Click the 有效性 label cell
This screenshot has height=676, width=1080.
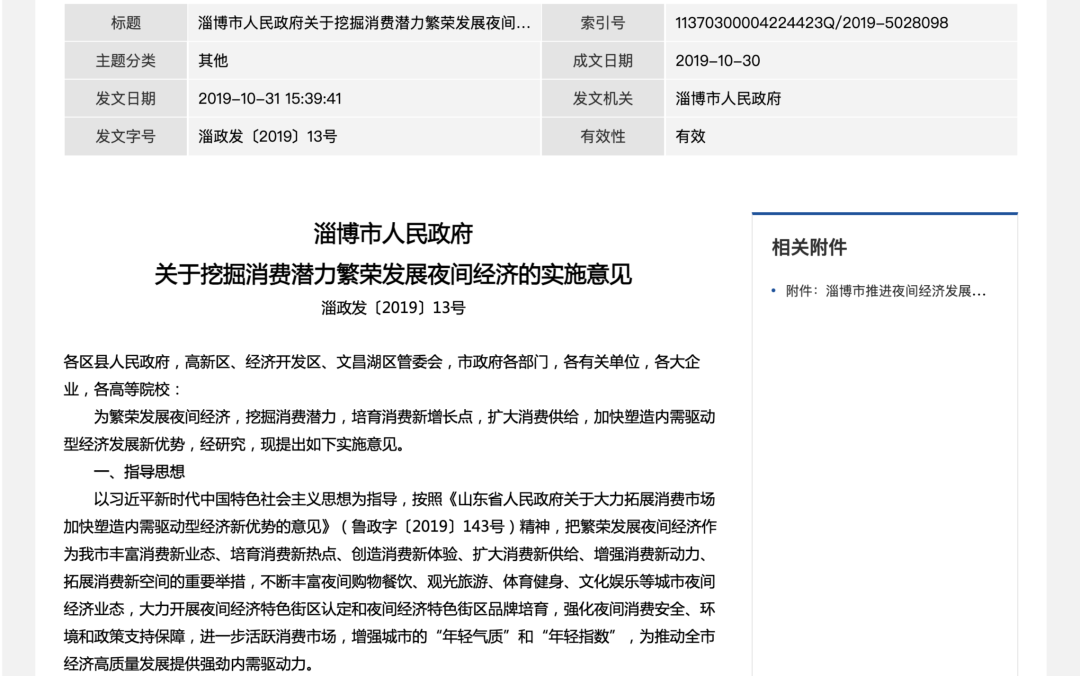click(x=603, y=136)
